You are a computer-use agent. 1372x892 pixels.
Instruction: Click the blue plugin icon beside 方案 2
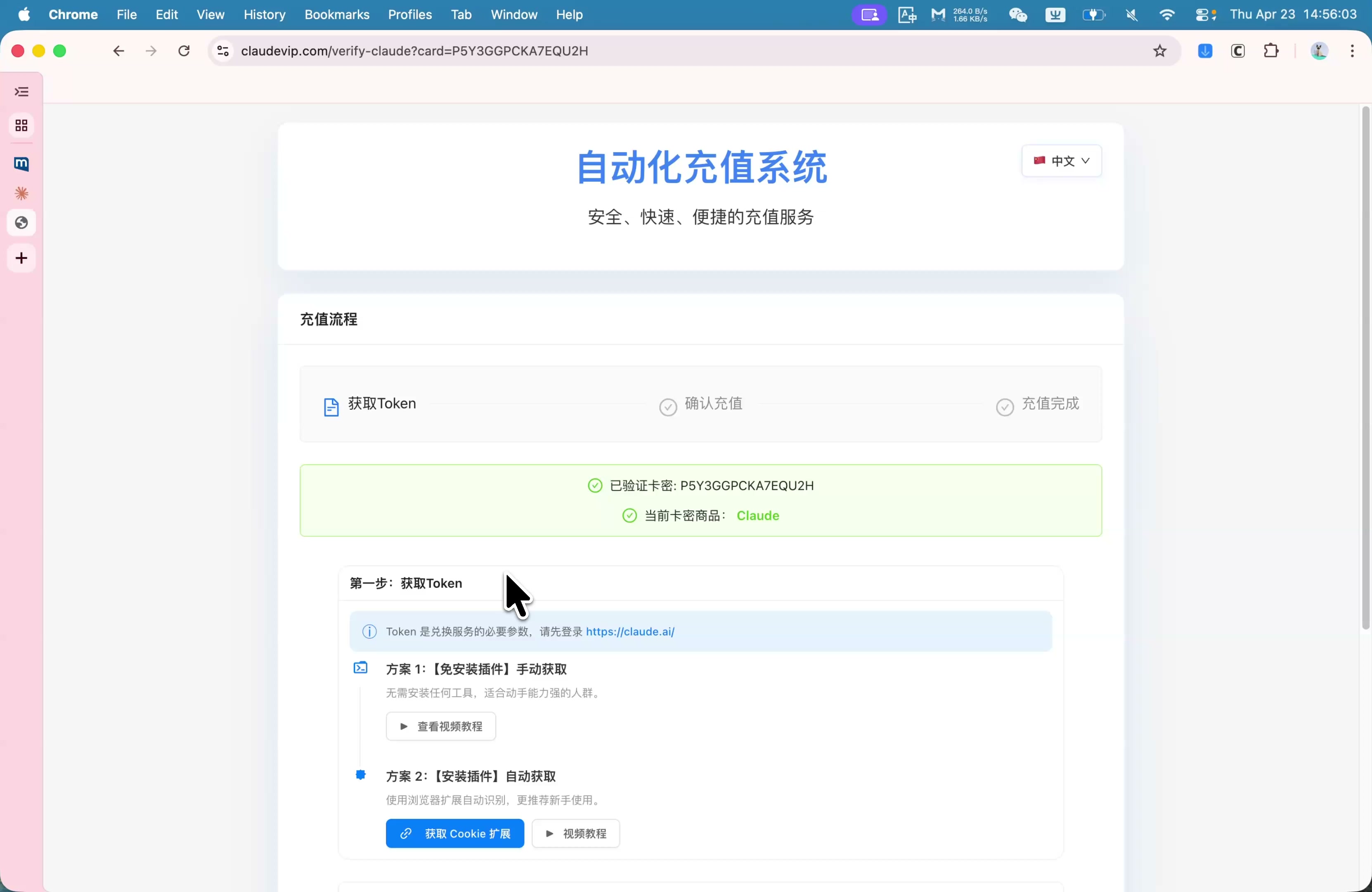[x=360, y=774]
